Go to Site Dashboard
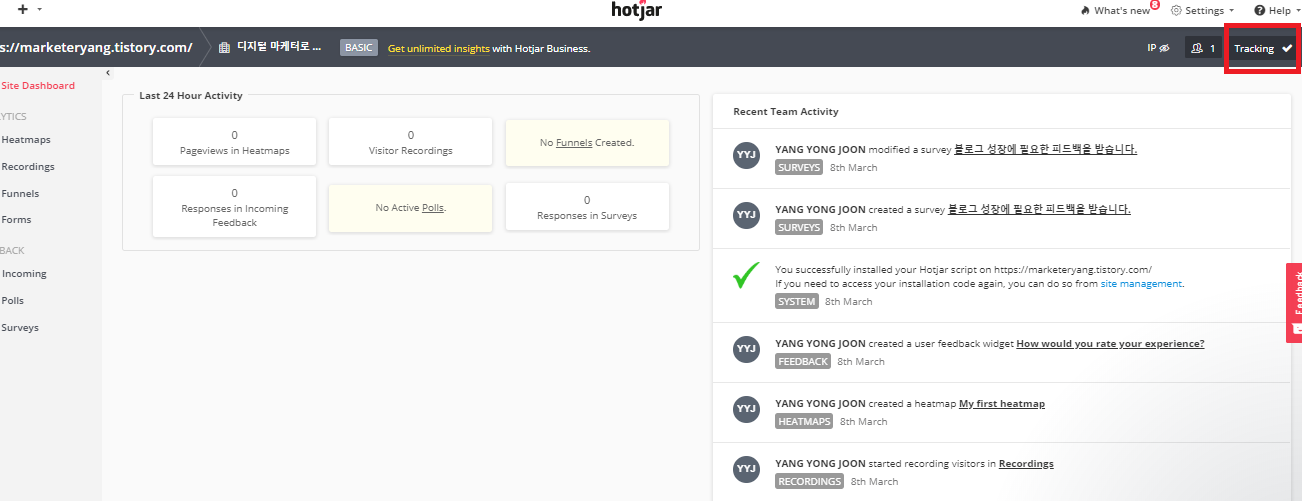This screenshot has height=501, width=1302. click(x=38, y=86)
